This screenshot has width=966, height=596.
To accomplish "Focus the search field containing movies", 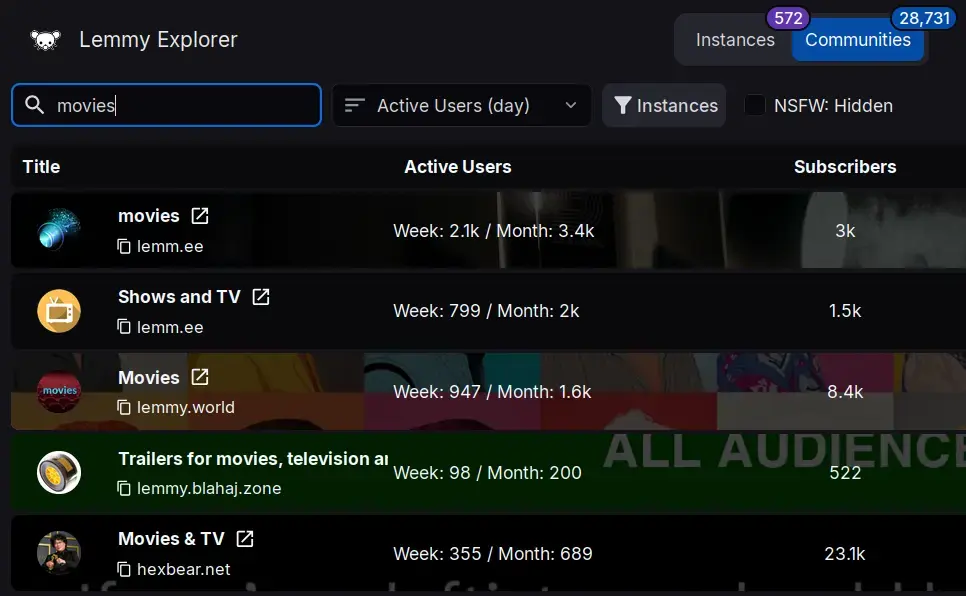I will (166, 105).
